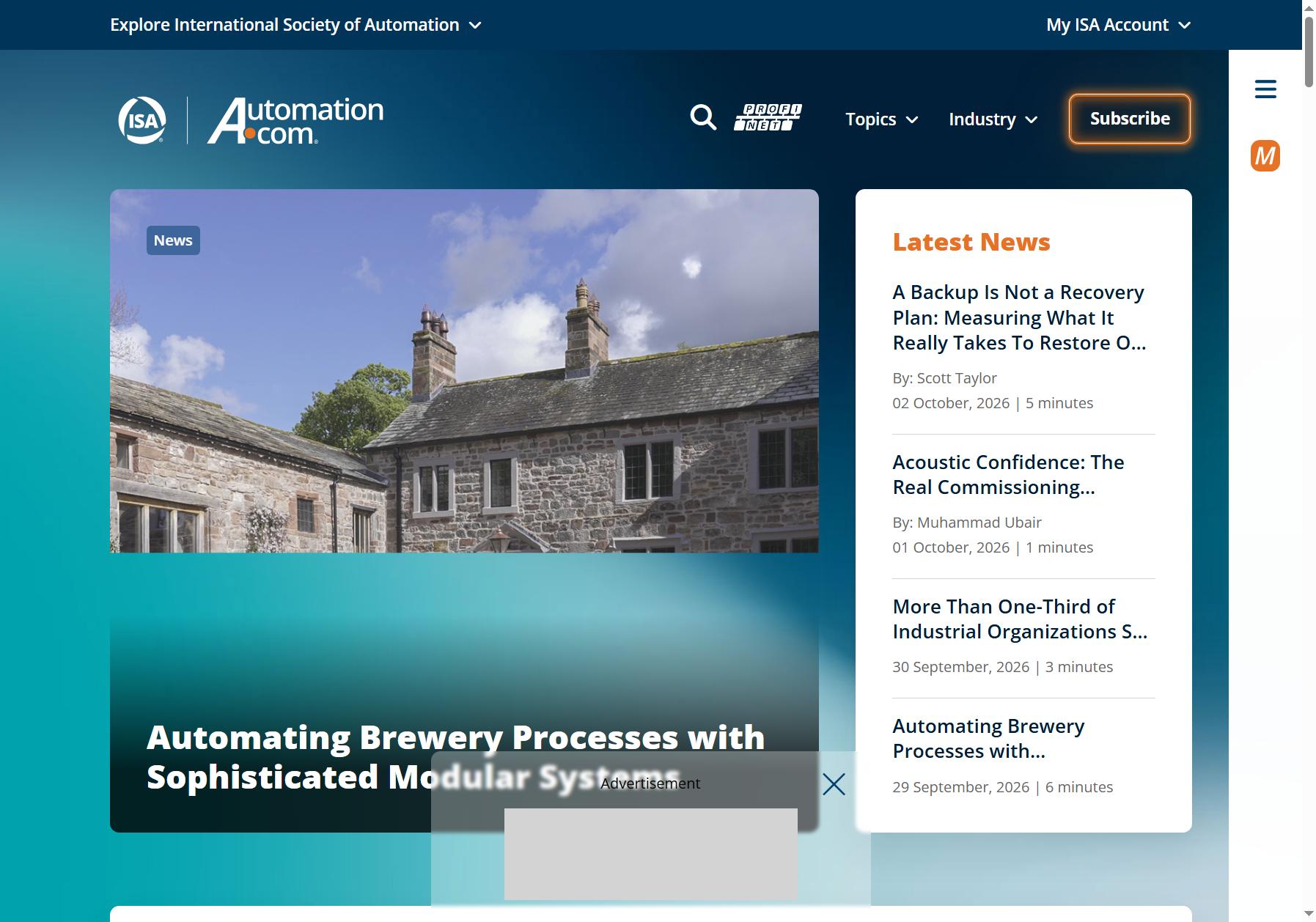Click the ISA circular logo

point(142,120)
